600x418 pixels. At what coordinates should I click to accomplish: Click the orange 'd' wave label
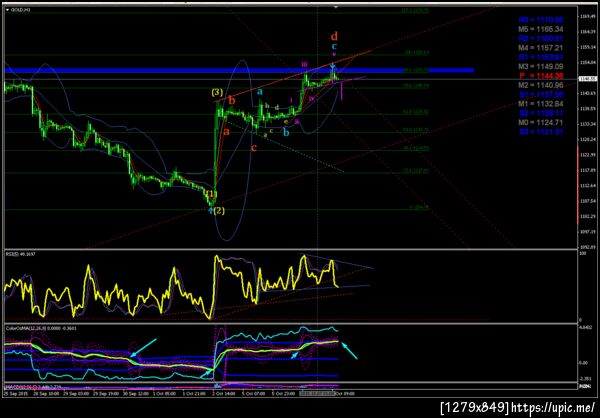pos(334,36)
